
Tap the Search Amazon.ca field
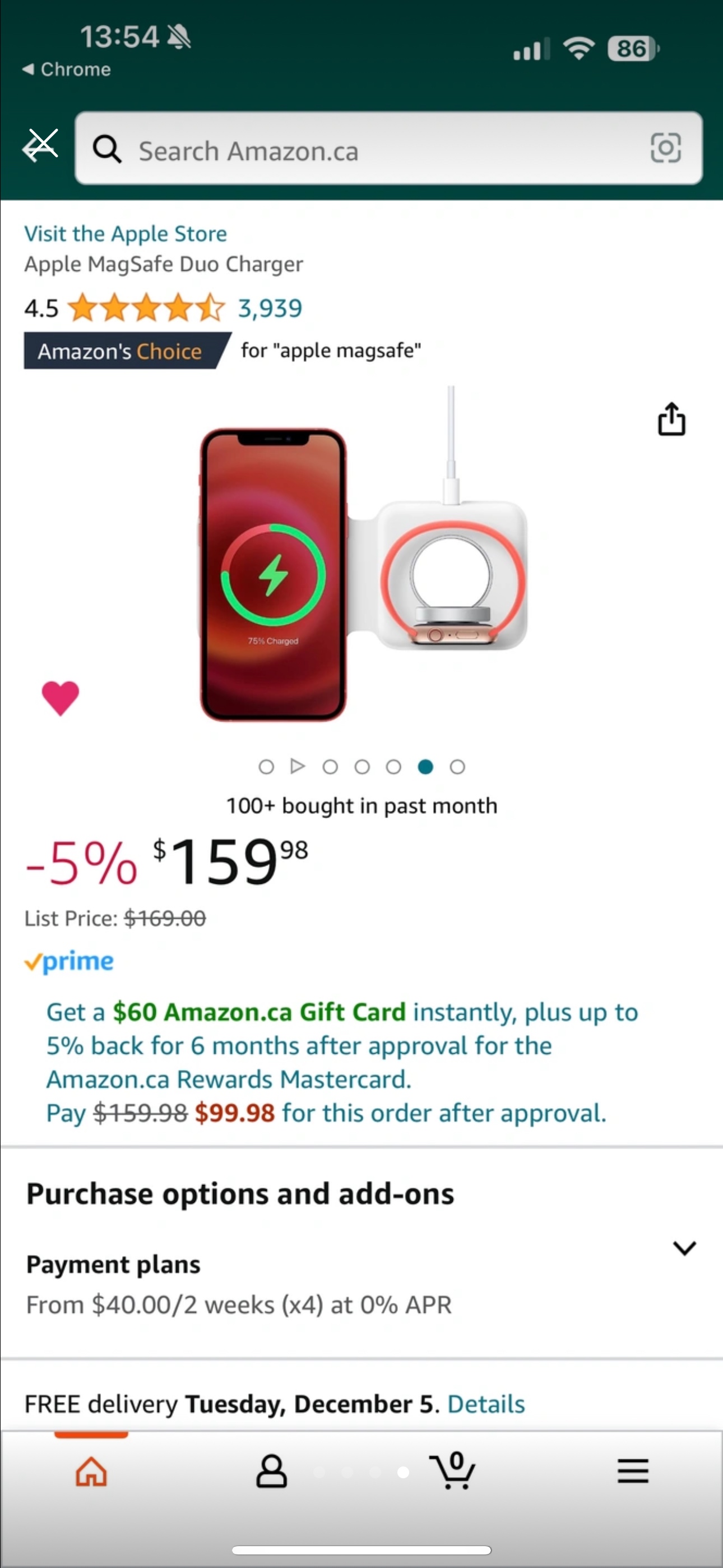point(377,151)
